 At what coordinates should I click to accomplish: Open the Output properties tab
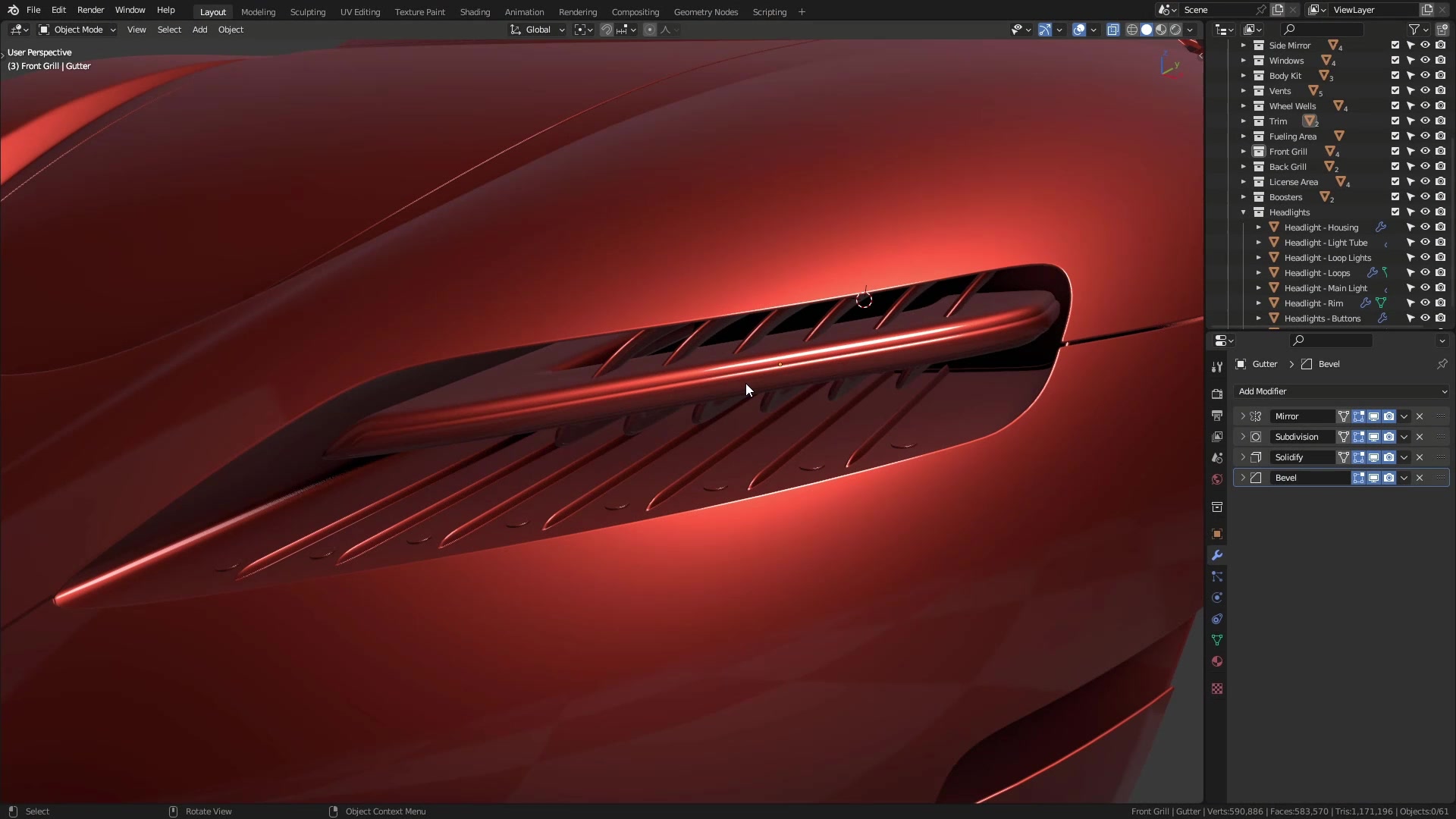1217,416
